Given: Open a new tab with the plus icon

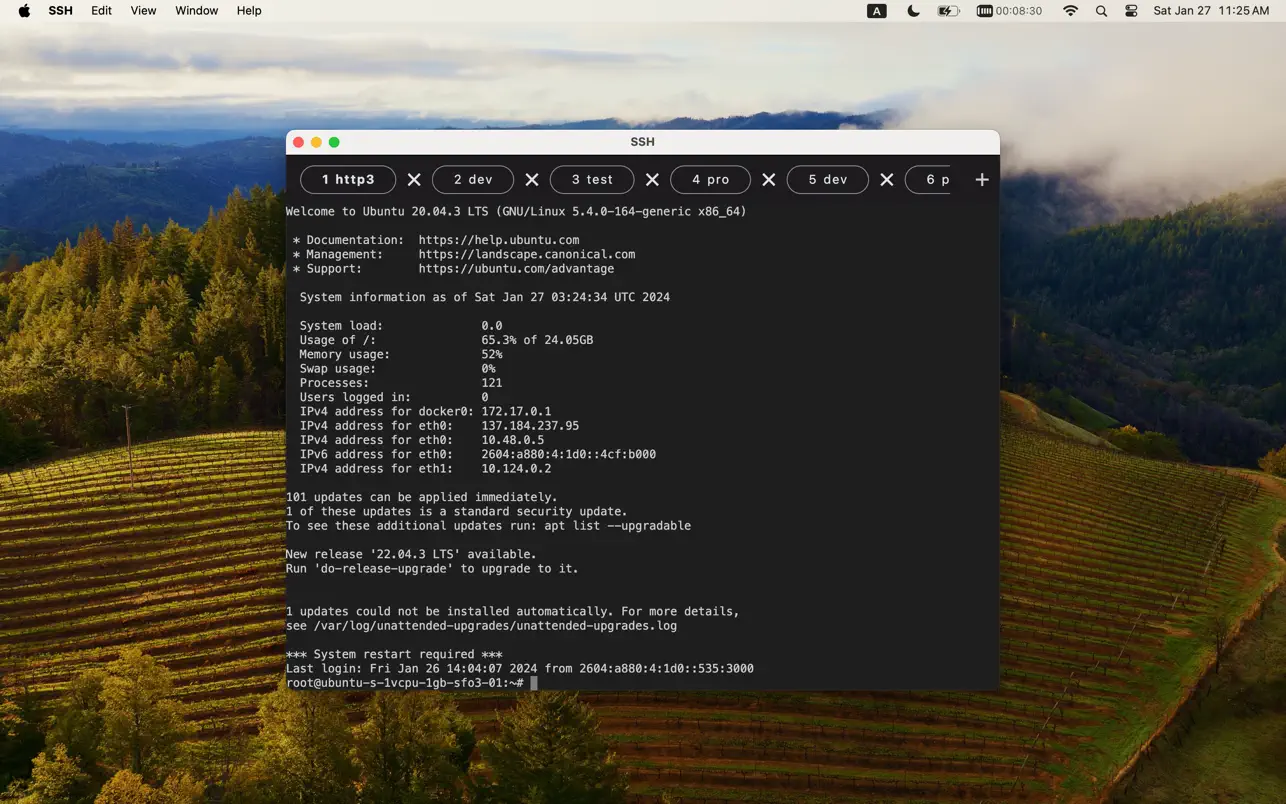Looking at the screenshot, I should 981,180.
